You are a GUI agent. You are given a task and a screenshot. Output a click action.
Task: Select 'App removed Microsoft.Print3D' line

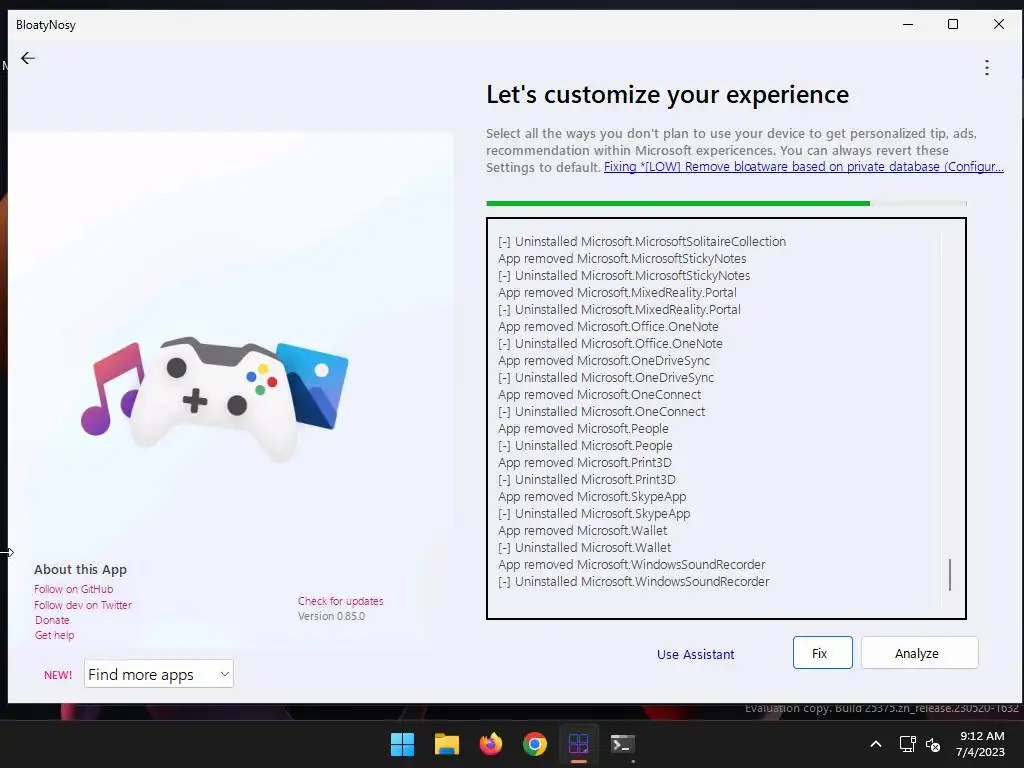tap(584, 462)
